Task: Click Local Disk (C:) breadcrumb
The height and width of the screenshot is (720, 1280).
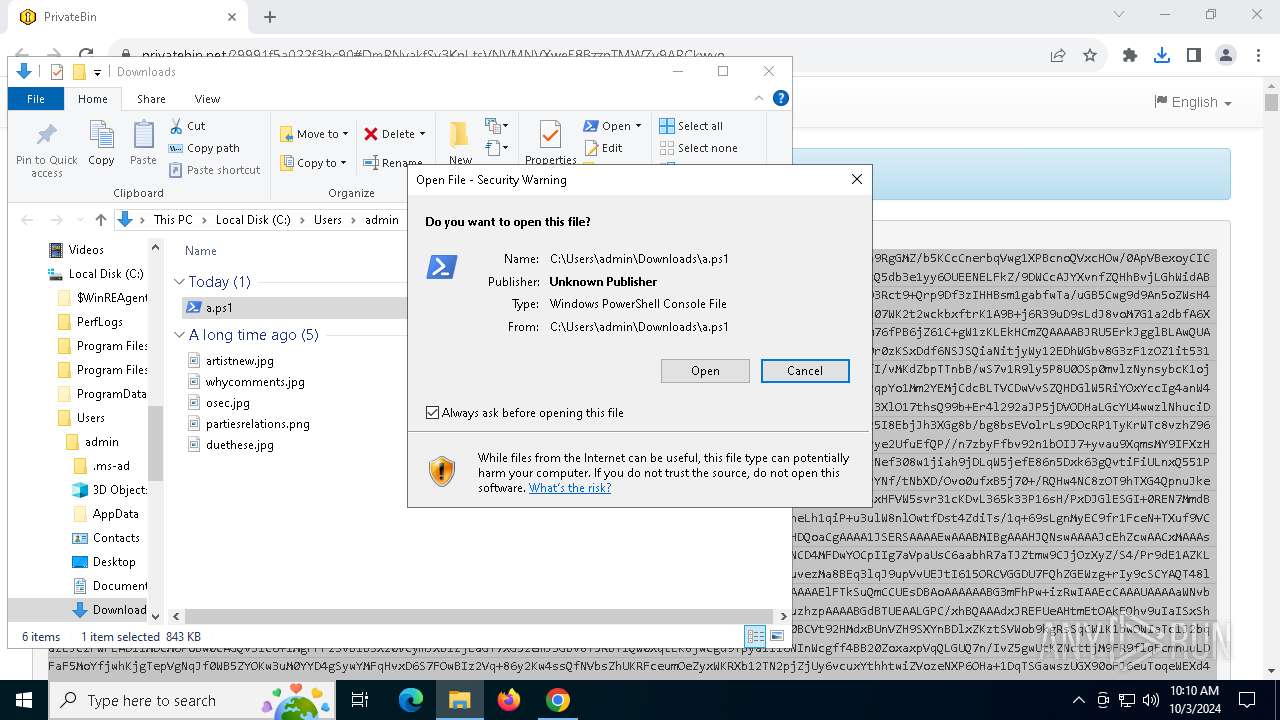Action: tap(253, 220)
